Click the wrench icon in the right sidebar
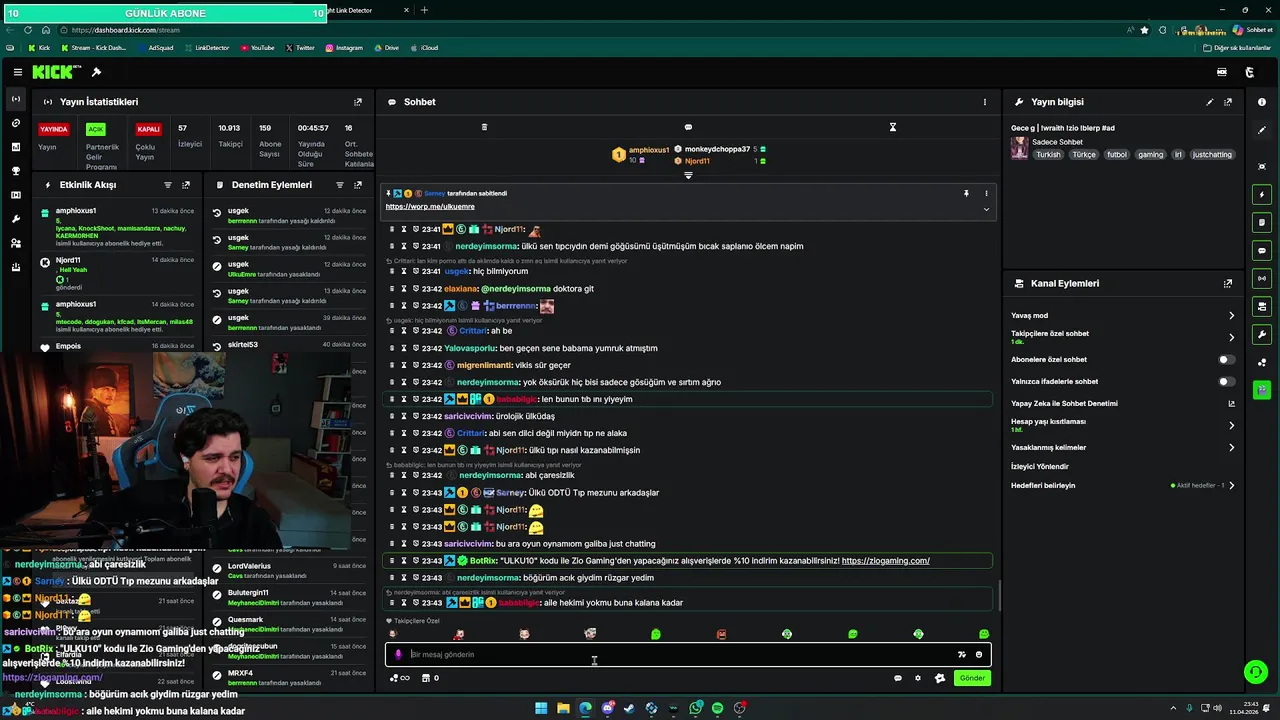The height and width of the screenshot is (720, 1280). click(x=1262, y=334)
